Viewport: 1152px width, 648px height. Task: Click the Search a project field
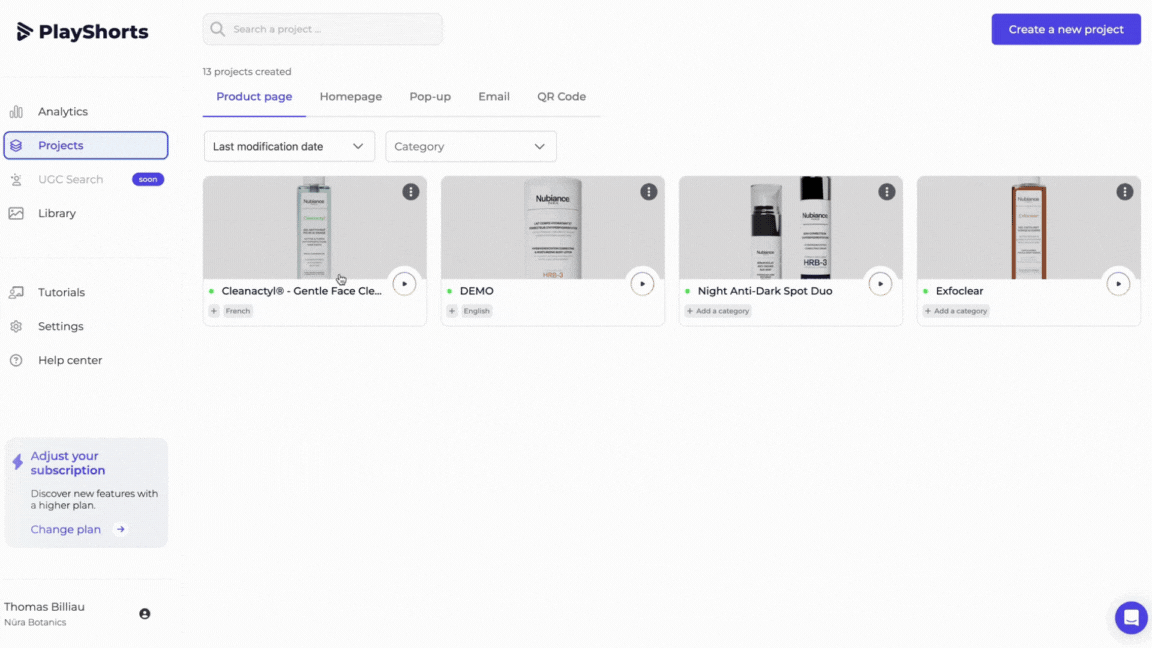point(323,29)
